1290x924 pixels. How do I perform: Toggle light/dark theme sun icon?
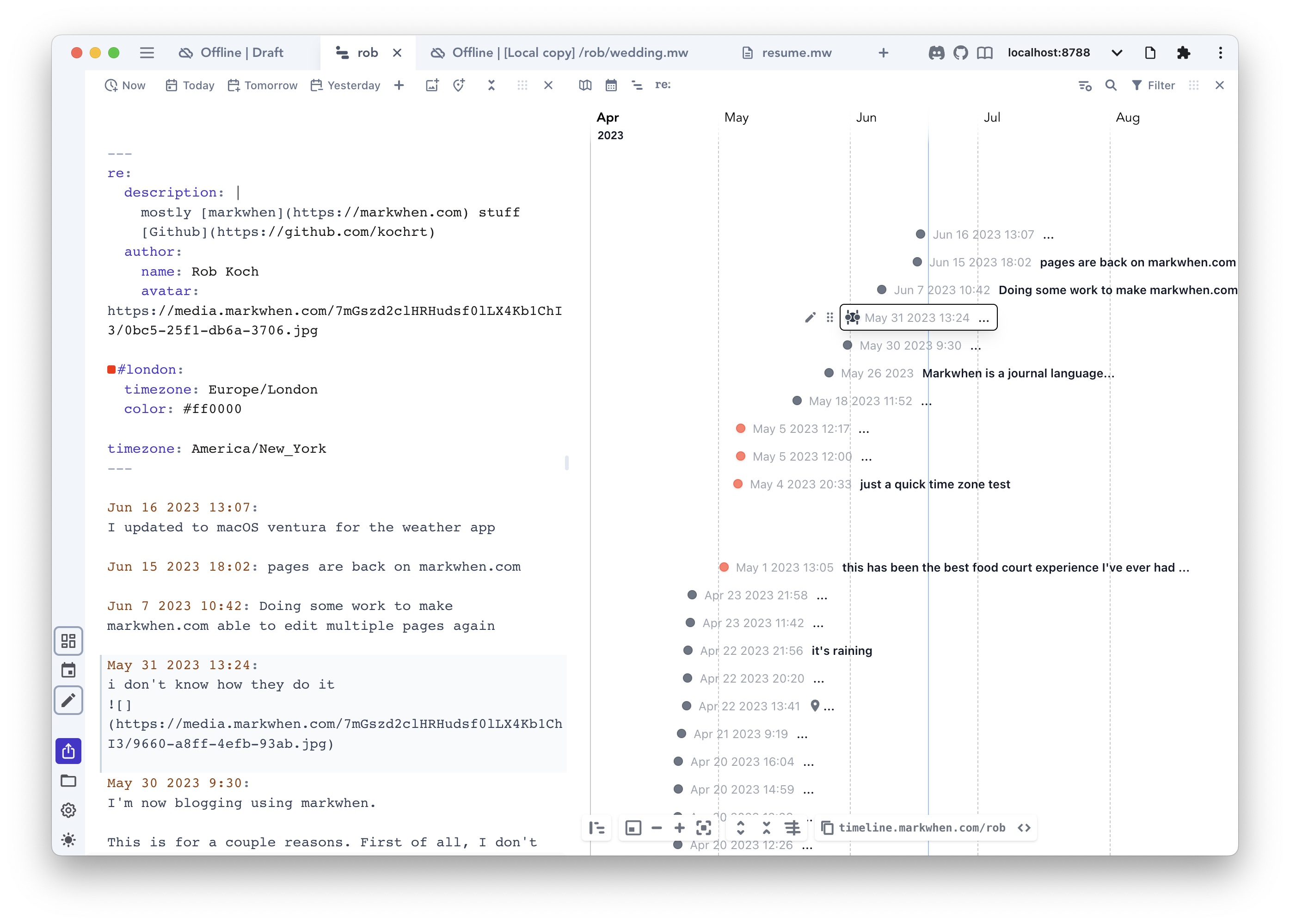pyautogui.click(x=68, y=840)
